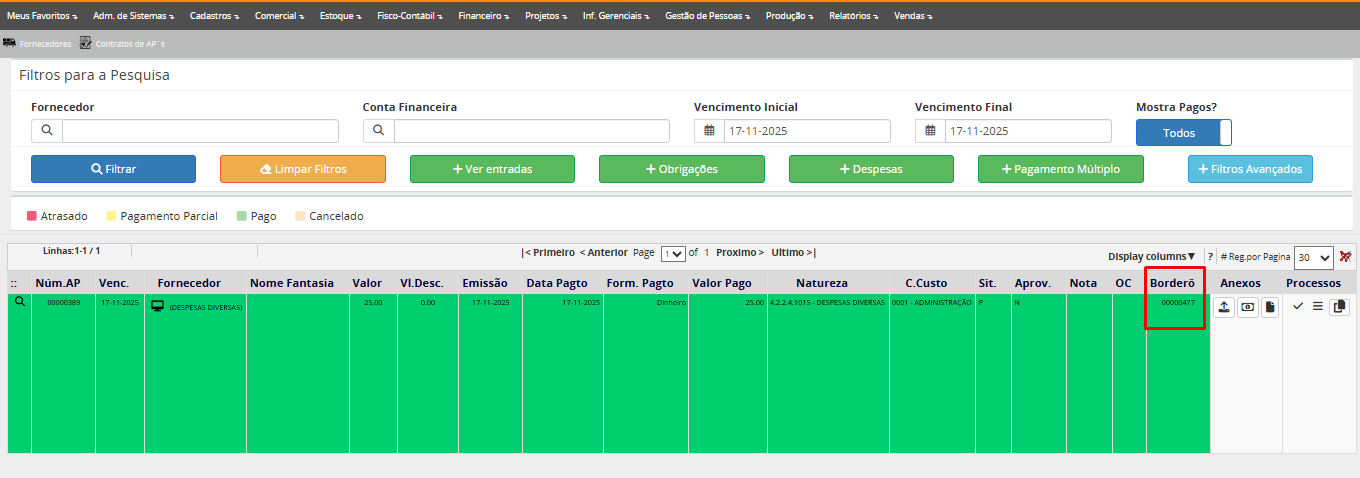Click the blue Filtrar button
1360x478 pixels.
click(113, 169)
